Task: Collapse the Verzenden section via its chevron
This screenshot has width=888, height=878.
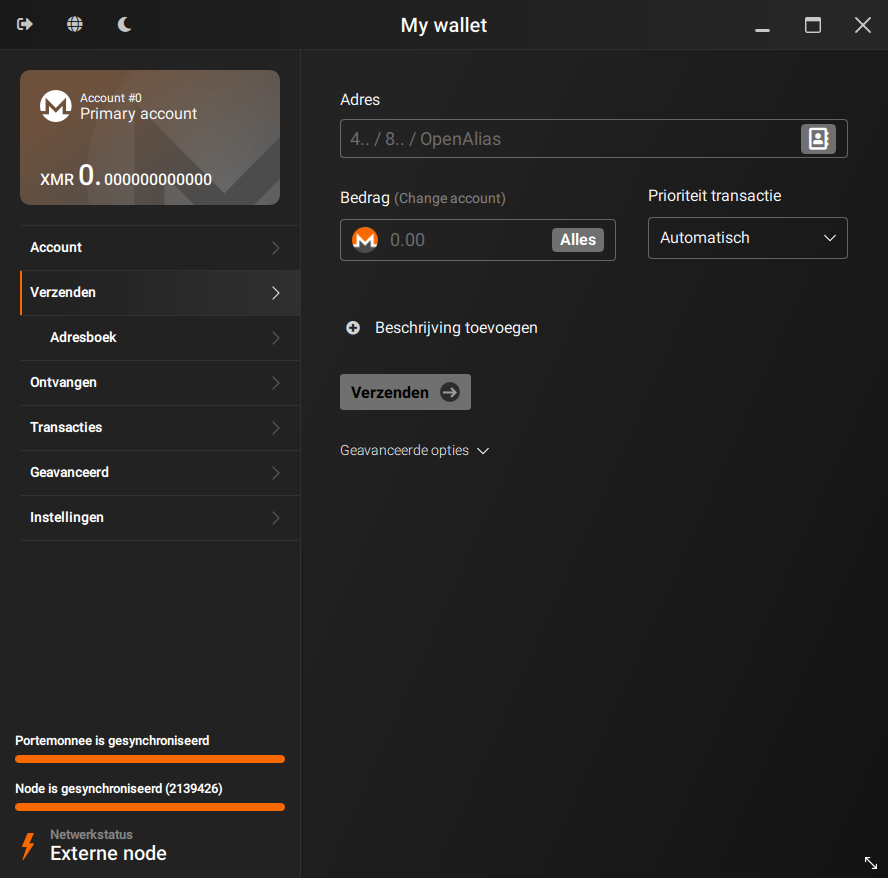Action: coord(274,293)
